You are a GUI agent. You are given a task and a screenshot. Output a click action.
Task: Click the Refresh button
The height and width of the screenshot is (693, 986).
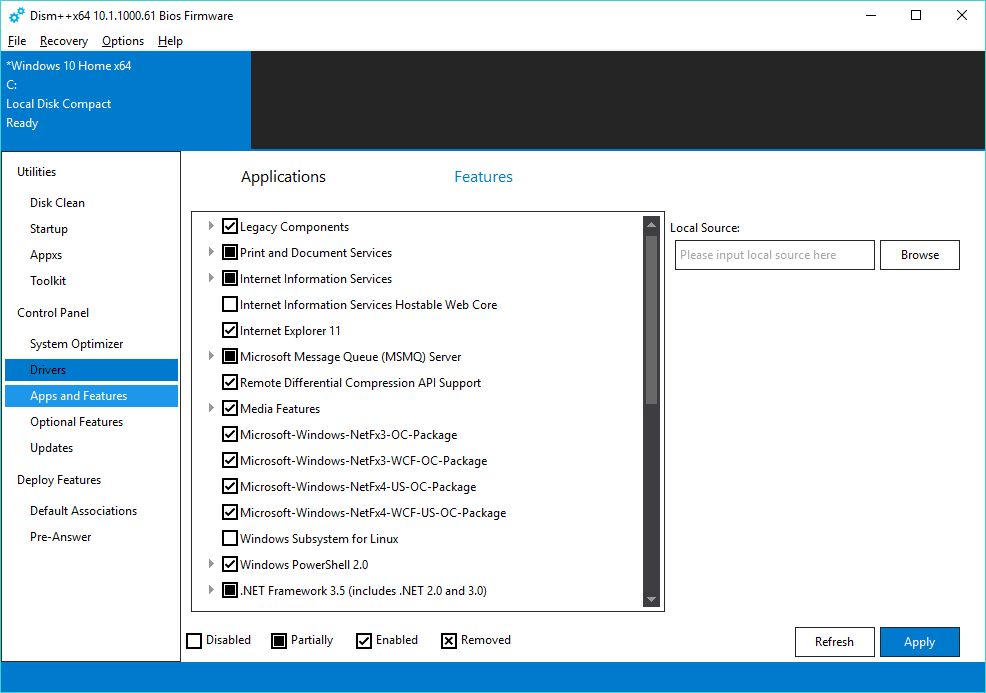click(834, 641)
